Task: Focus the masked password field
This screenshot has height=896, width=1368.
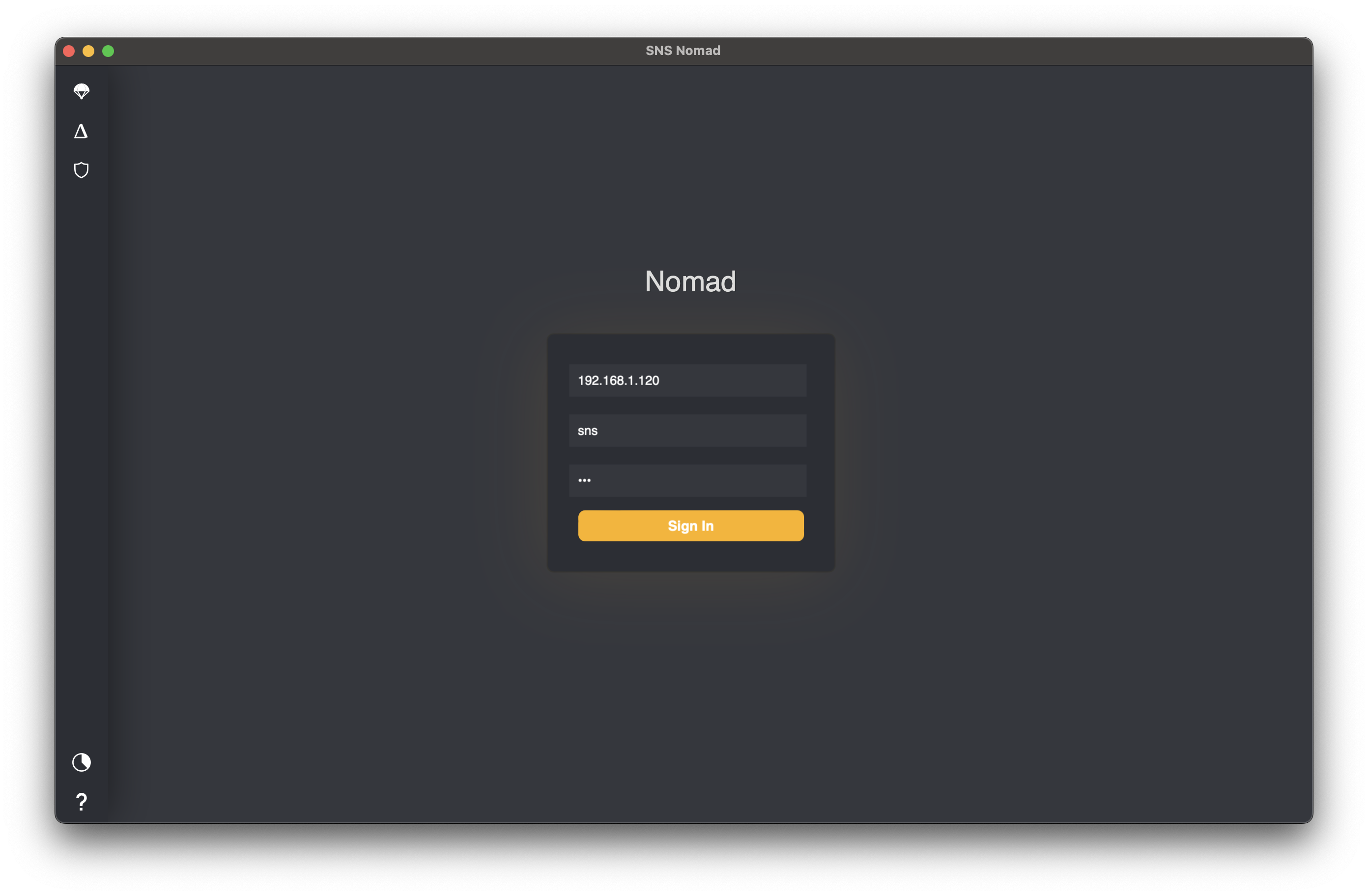Action: pos(687,480)
